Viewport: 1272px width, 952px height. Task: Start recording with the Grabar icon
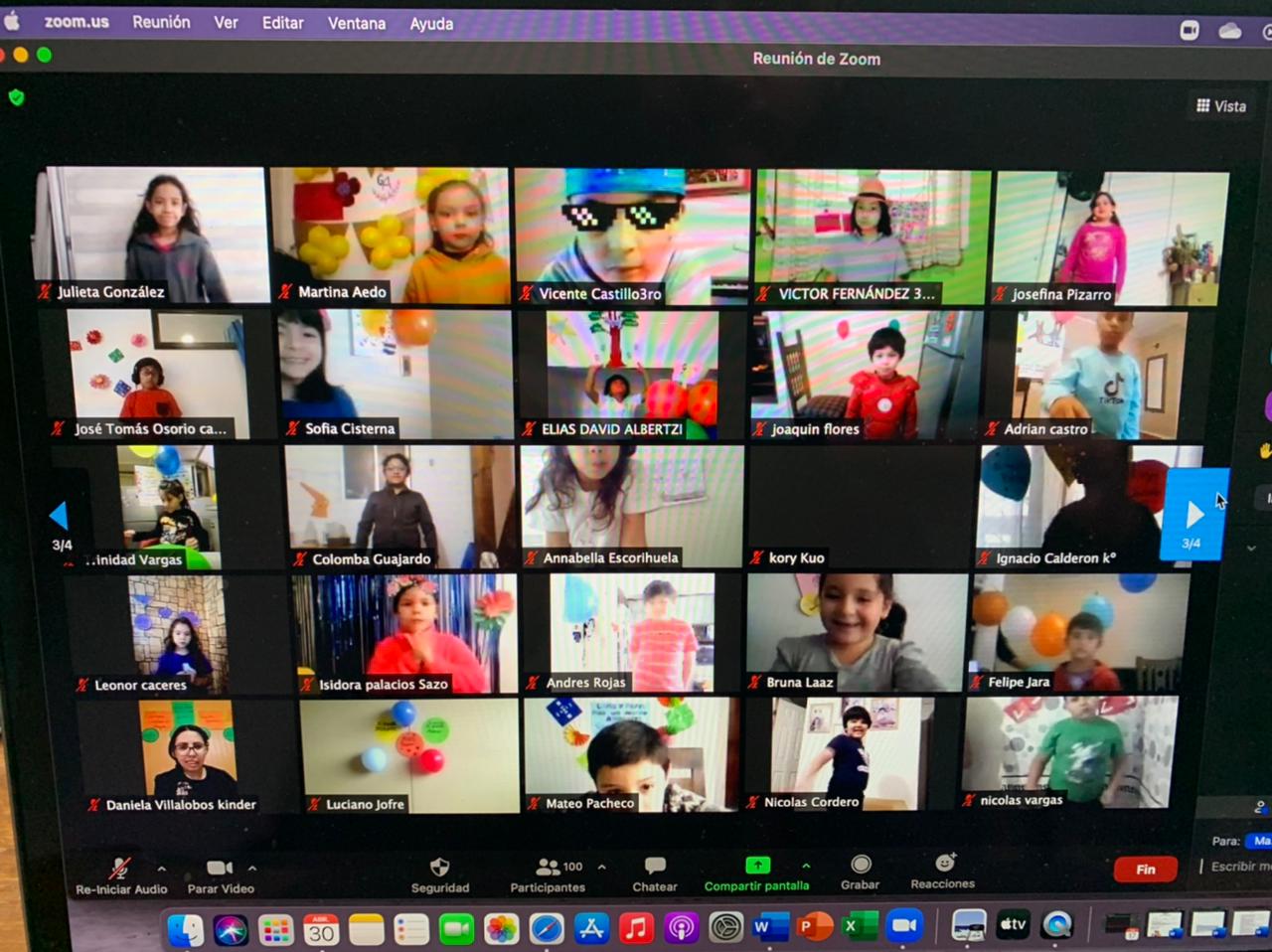pos(861,865)
